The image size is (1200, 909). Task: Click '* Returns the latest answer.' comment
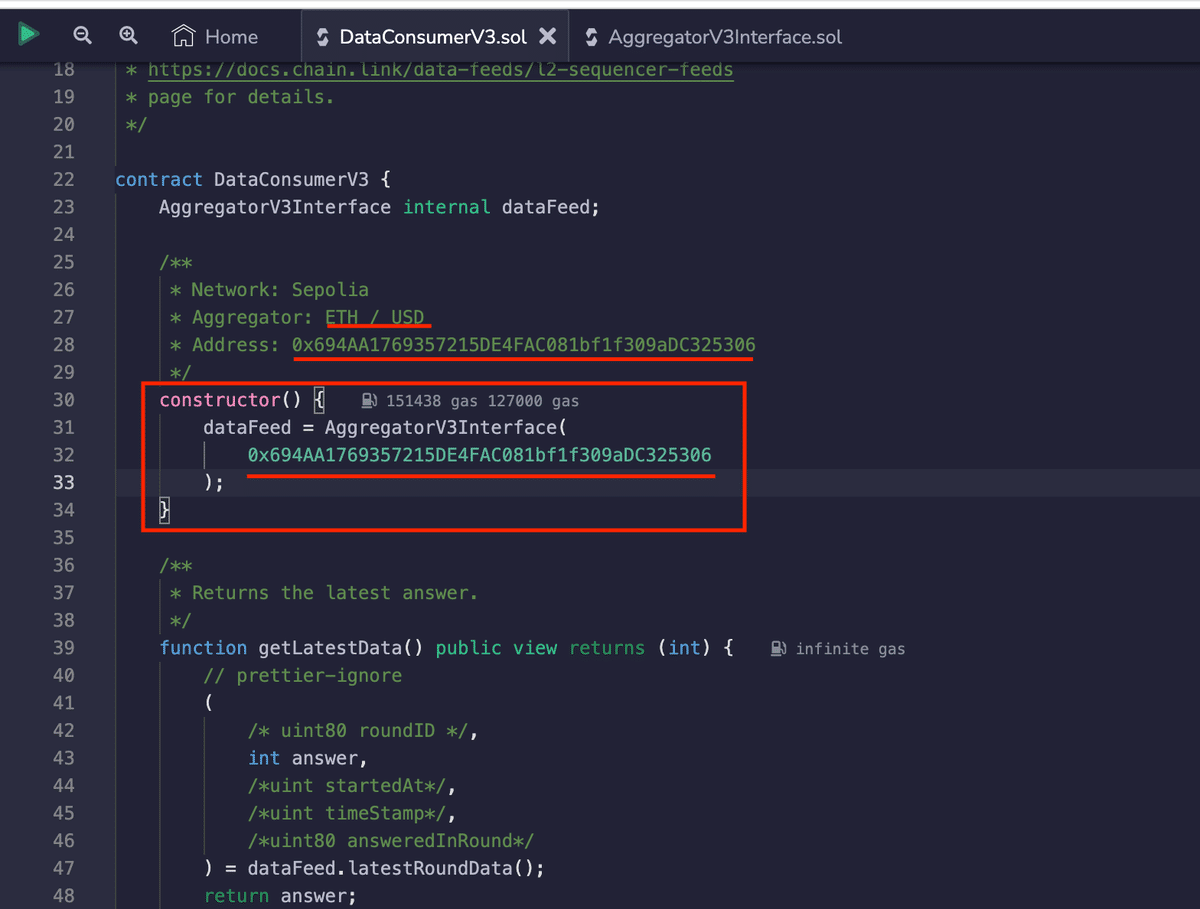click(324, 593)
